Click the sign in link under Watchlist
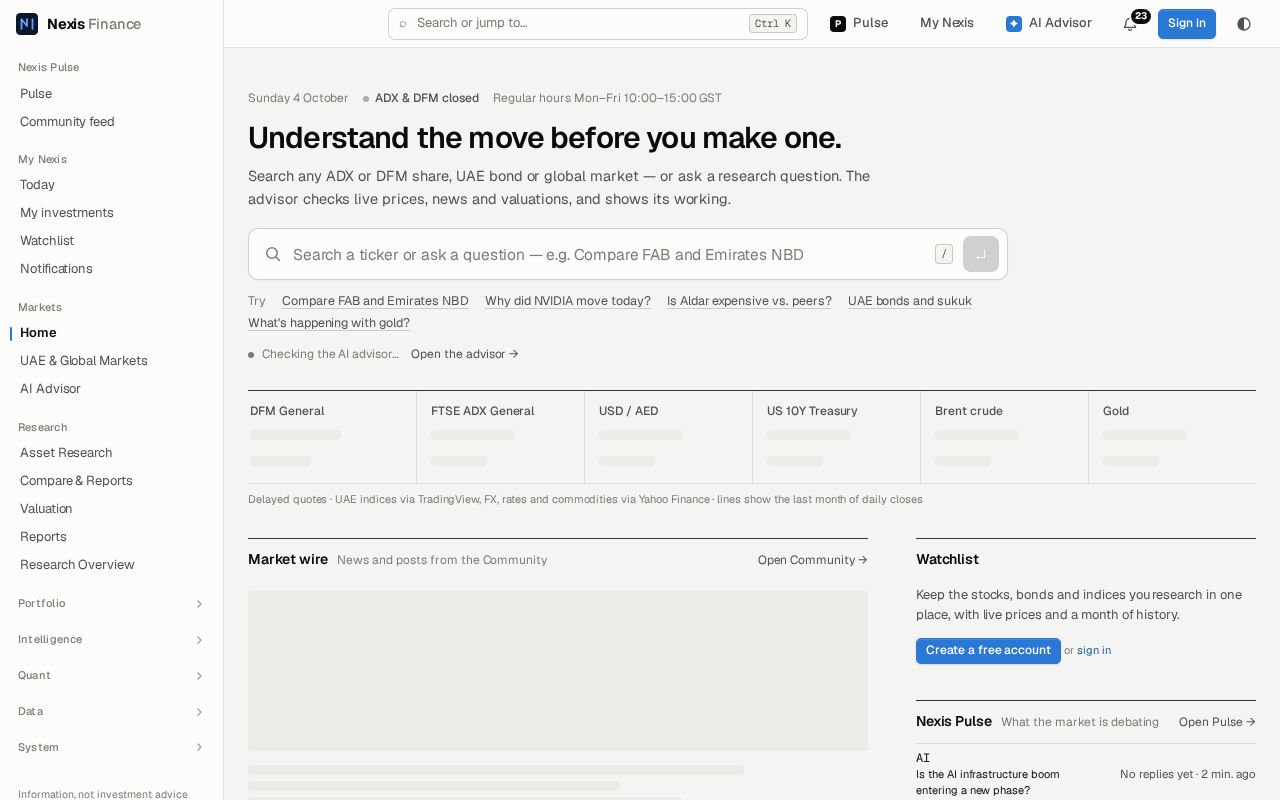Image resolution: width=1280 pixels, height=800 pixels. tap(1094, 651)
